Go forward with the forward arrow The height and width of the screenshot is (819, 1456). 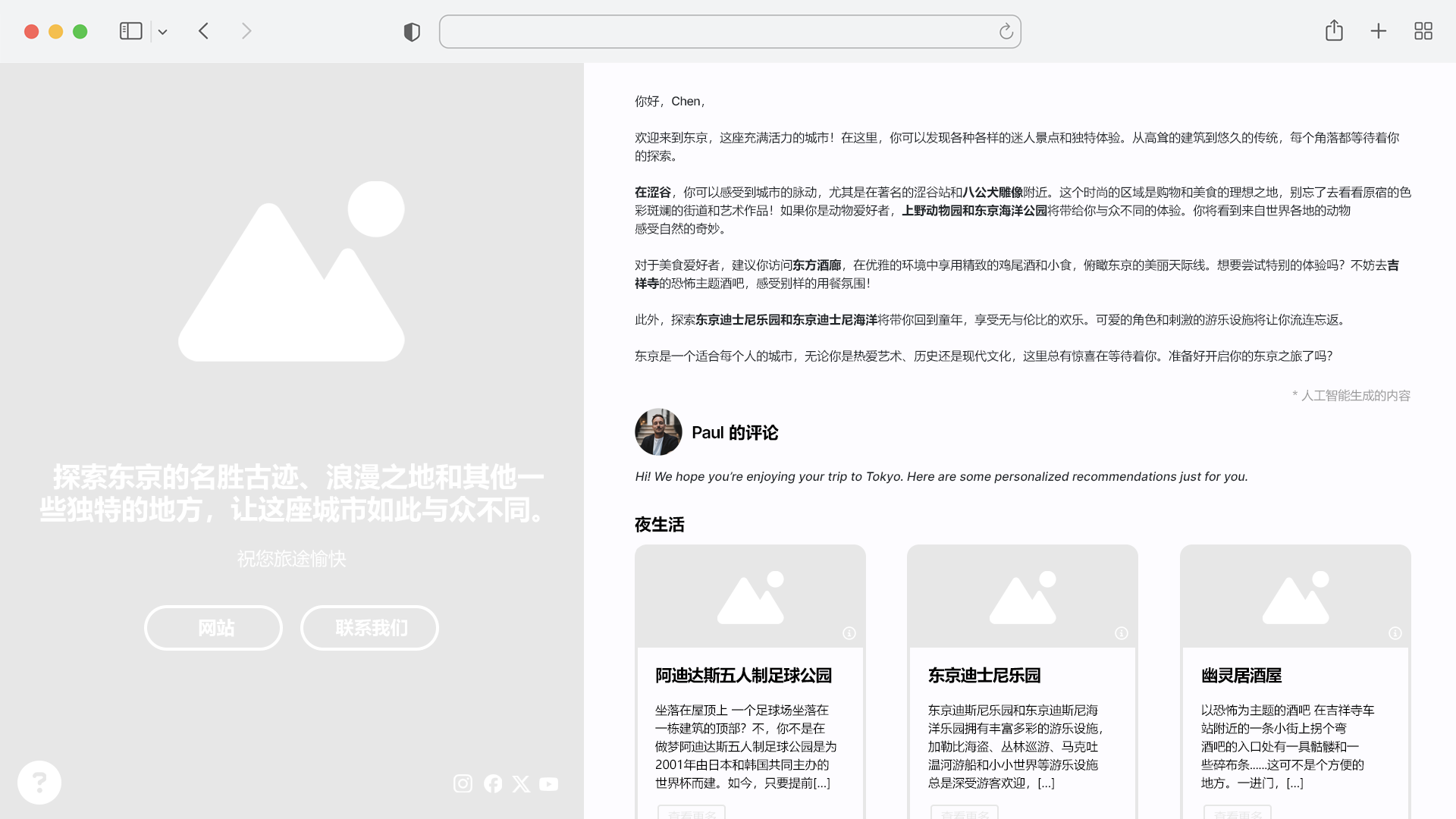click(x=246, y=31)
